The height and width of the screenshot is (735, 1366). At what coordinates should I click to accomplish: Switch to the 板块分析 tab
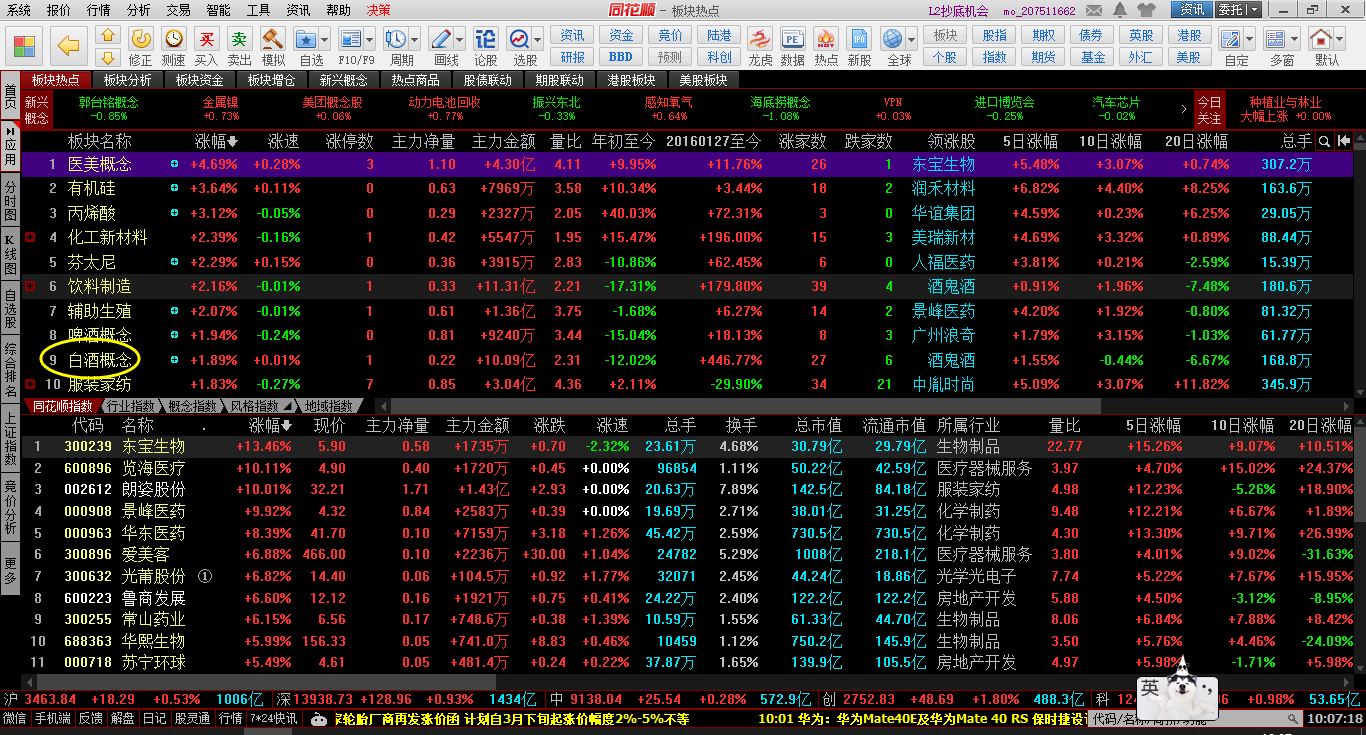[x=128, y=80]
